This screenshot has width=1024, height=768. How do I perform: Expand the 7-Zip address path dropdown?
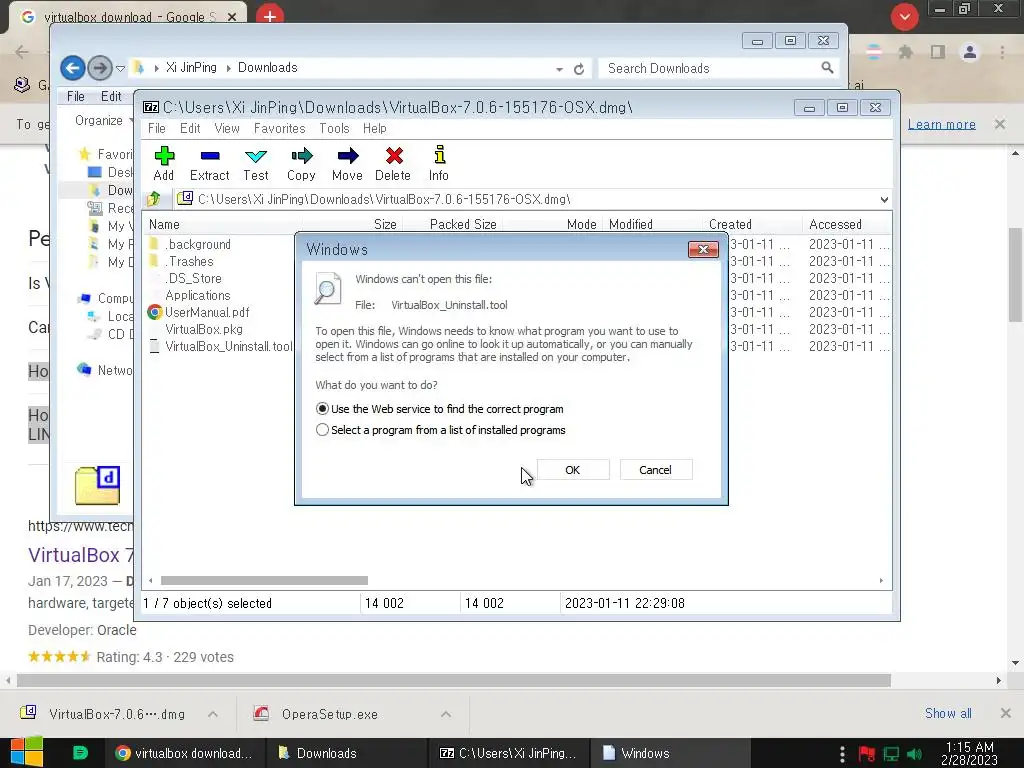point(884,199)
